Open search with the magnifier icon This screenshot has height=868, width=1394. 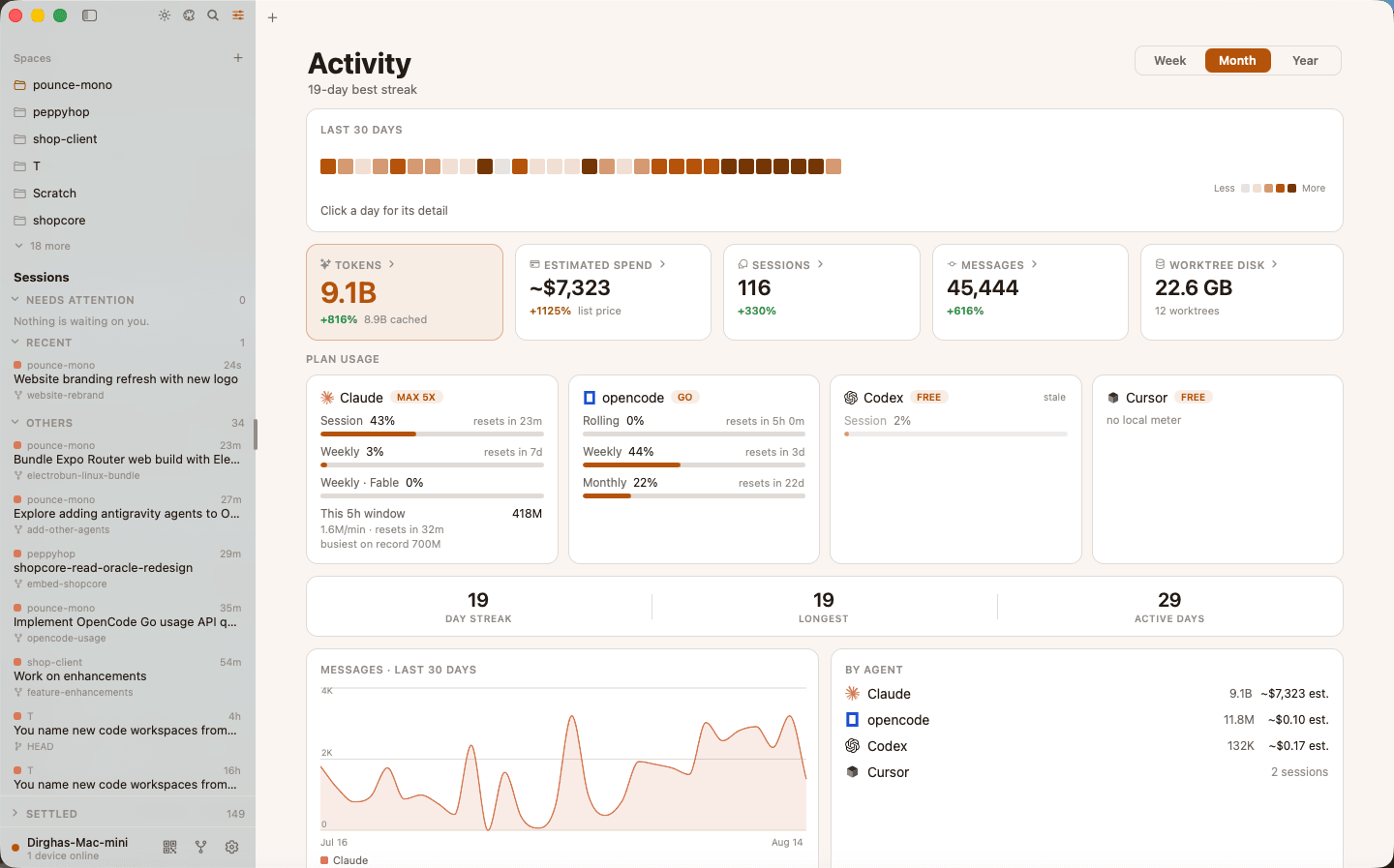click(213, 15)
